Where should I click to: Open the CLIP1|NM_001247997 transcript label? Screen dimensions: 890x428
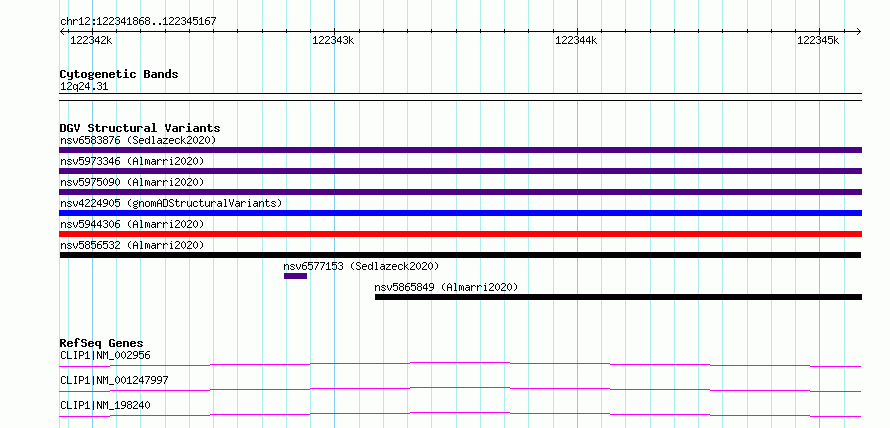coord(114,380)
